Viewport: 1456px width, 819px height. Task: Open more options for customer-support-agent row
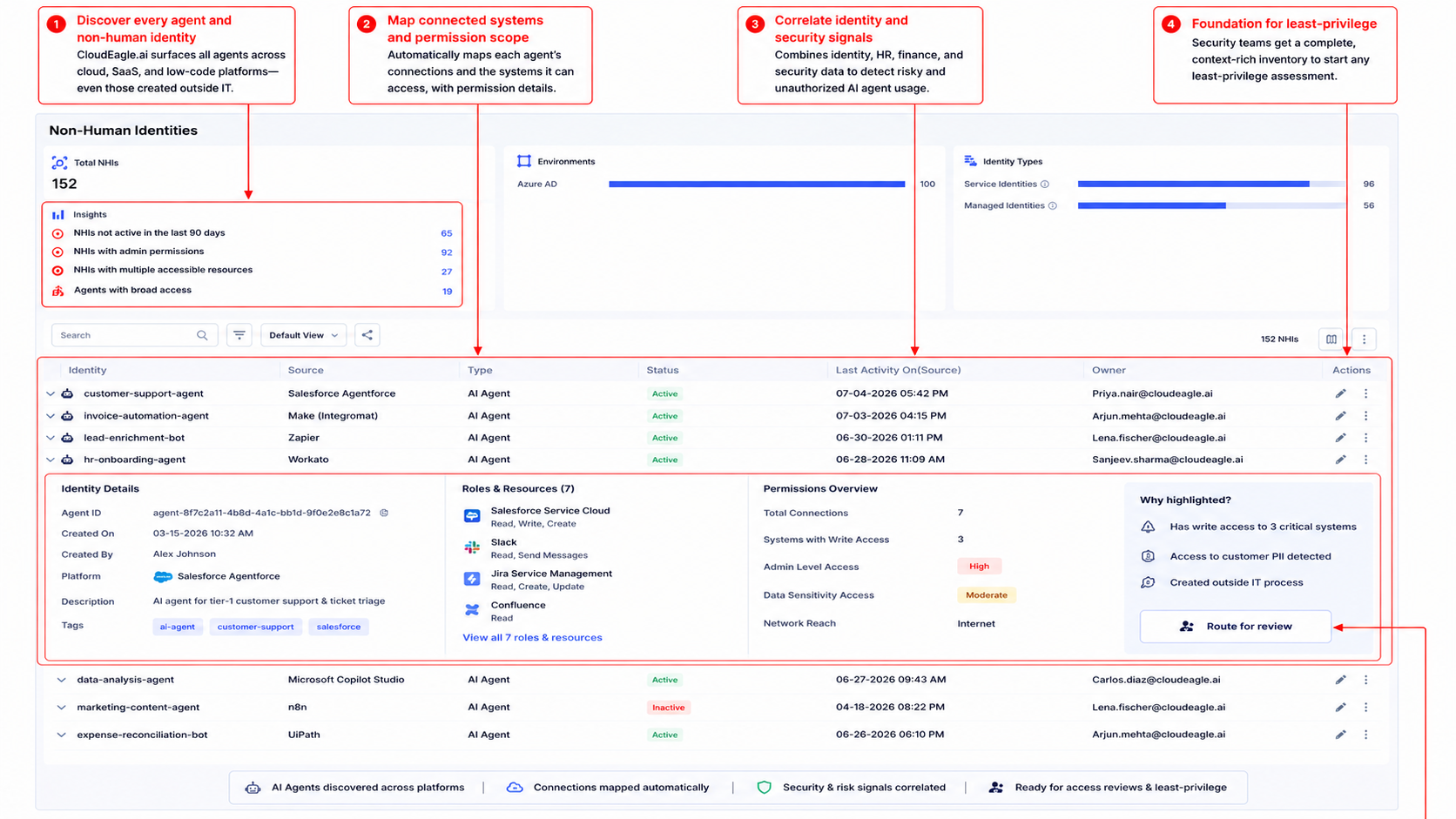1365,393
